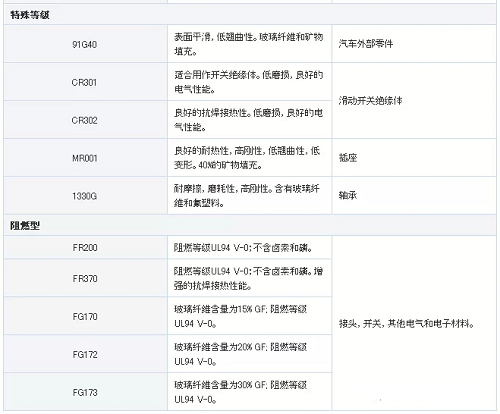The width and height of the screenshot is (500, 414).
Task: Click the FG170 15% GF description
Action: [240, 316]
